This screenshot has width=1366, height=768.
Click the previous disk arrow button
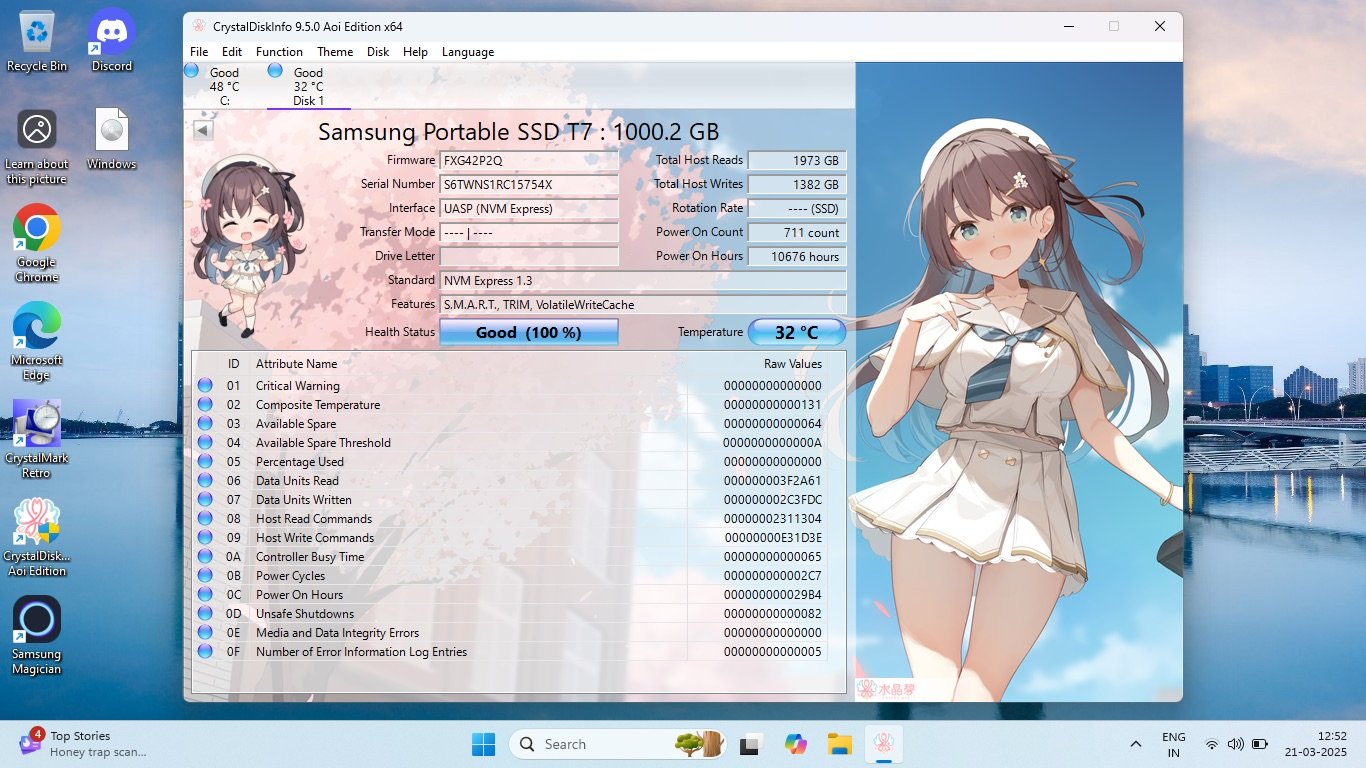[x=203, y=130]
